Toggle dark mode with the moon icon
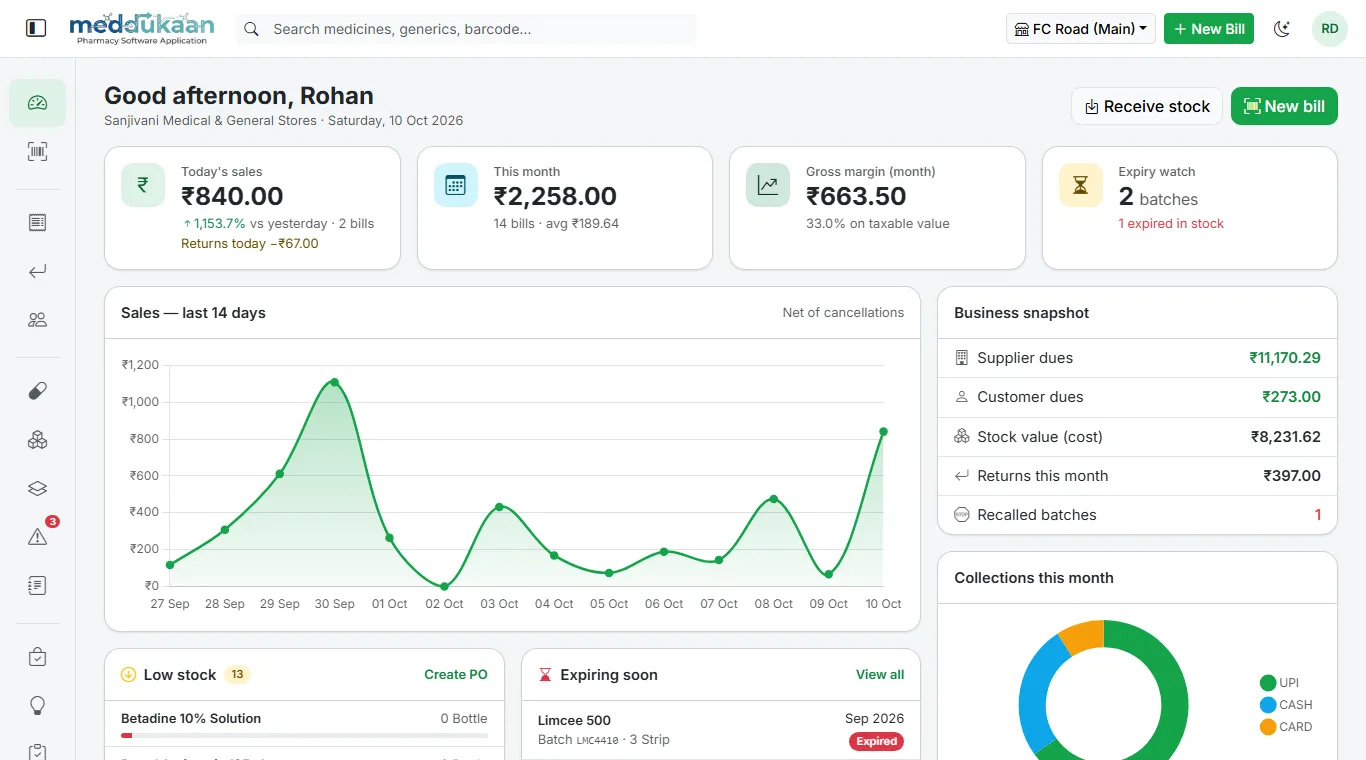 click(x=1282, y=29)
